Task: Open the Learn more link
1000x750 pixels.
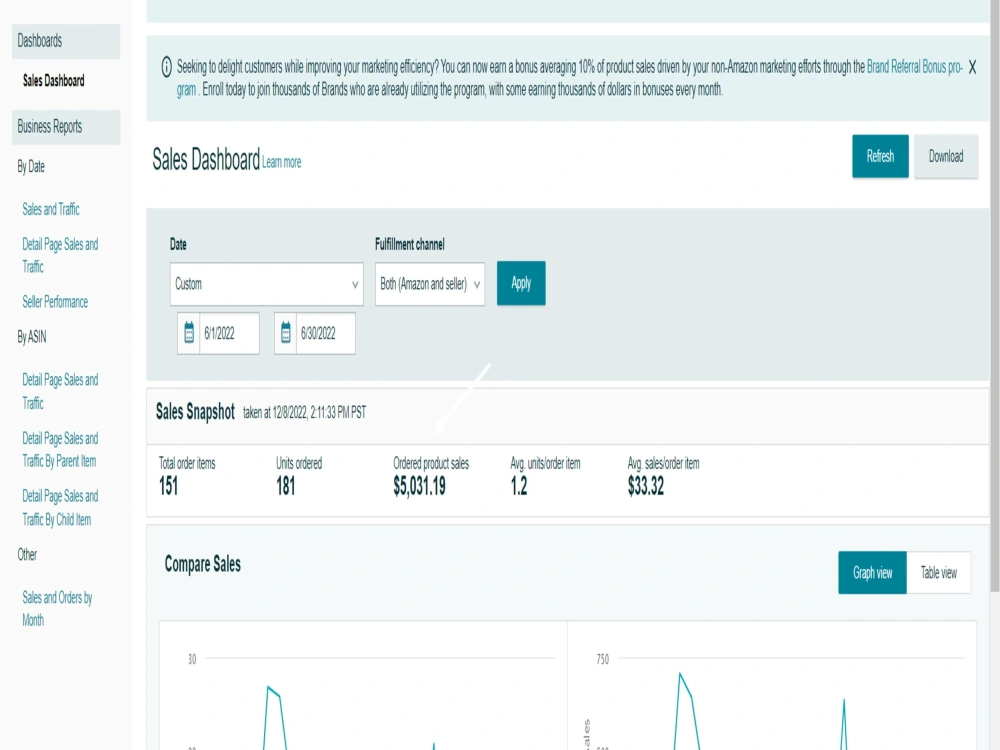Action: coord(282,163)
